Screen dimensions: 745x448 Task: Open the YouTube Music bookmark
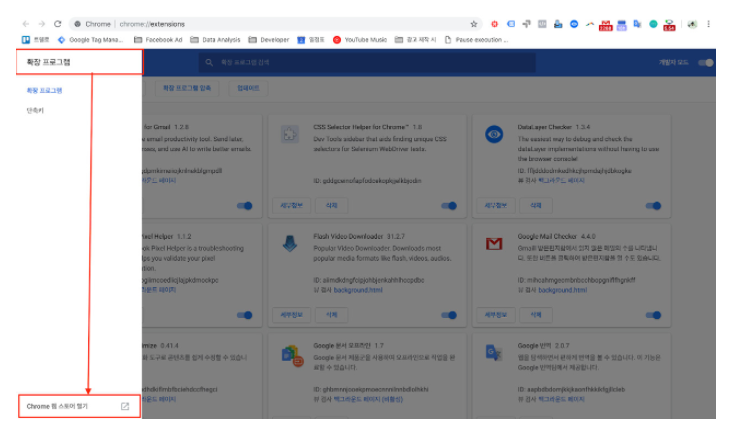point(360,40)
